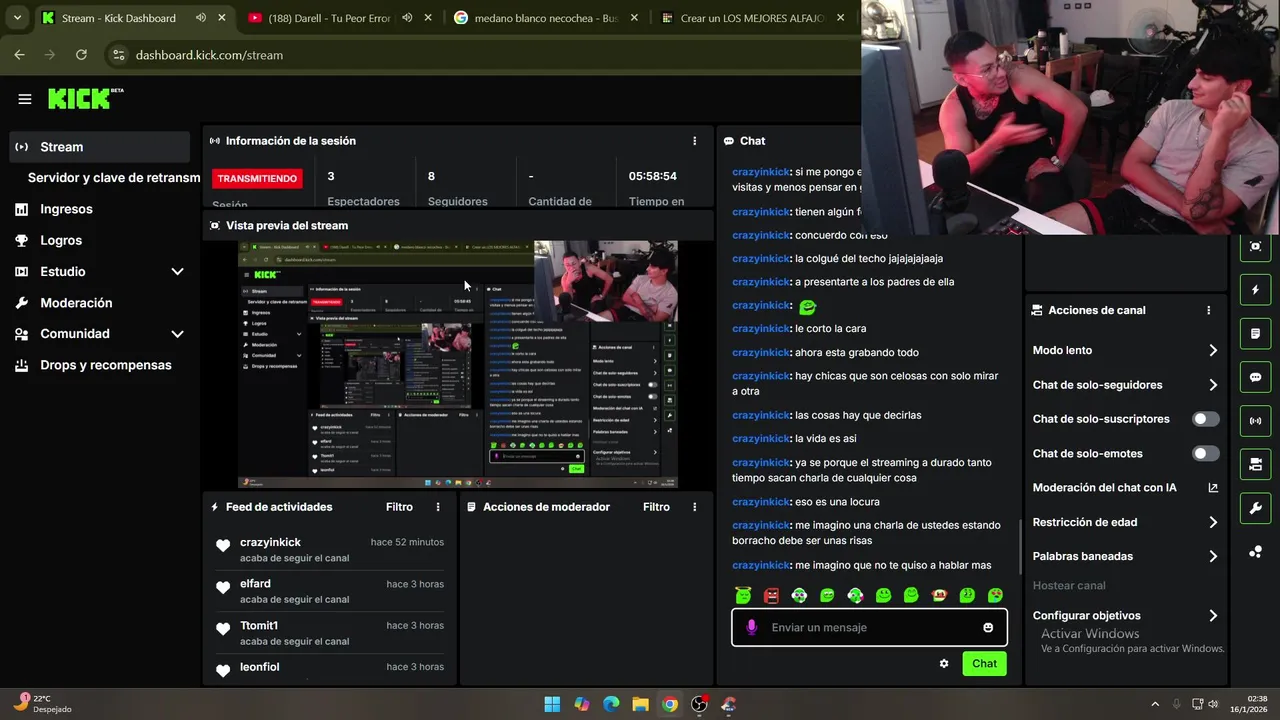Expand the Estudio sidebar section
The height and width of the screenshot is (720, 1280).
pyautogui.click(x=177, y=272)
